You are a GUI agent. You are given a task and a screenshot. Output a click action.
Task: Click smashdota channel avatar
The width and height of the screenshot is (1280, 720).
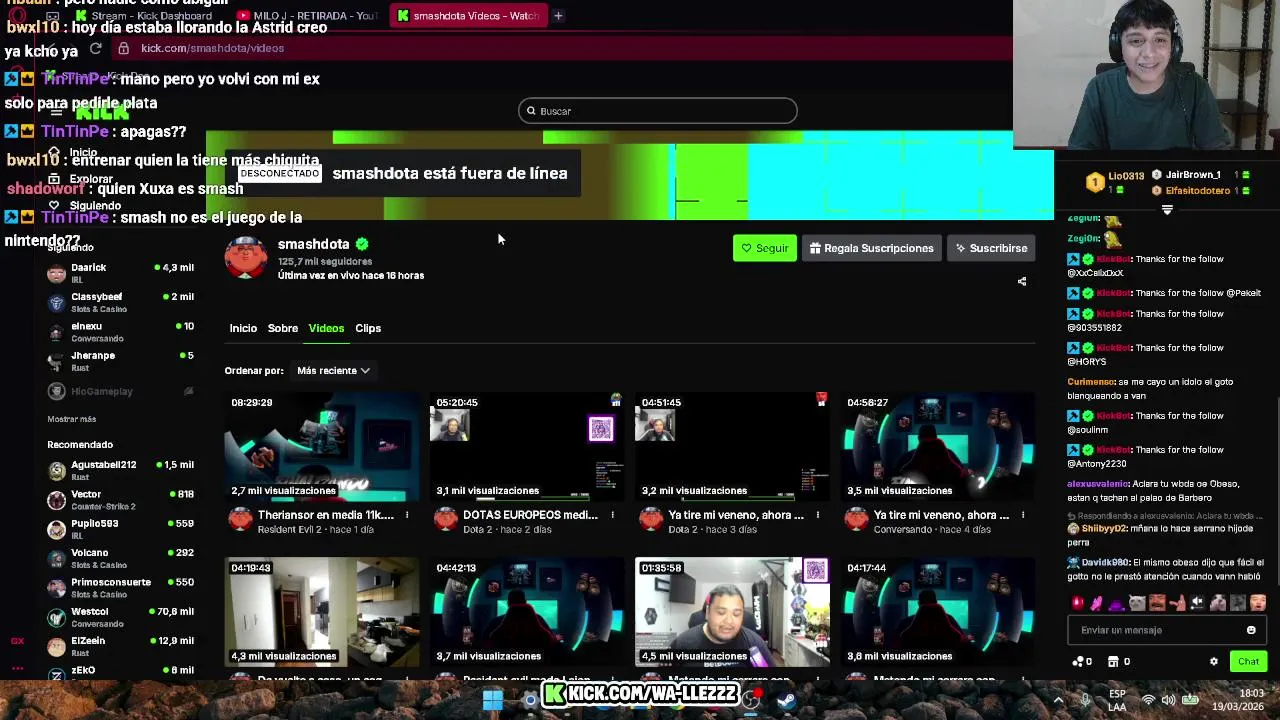click(x=246, y=258)
